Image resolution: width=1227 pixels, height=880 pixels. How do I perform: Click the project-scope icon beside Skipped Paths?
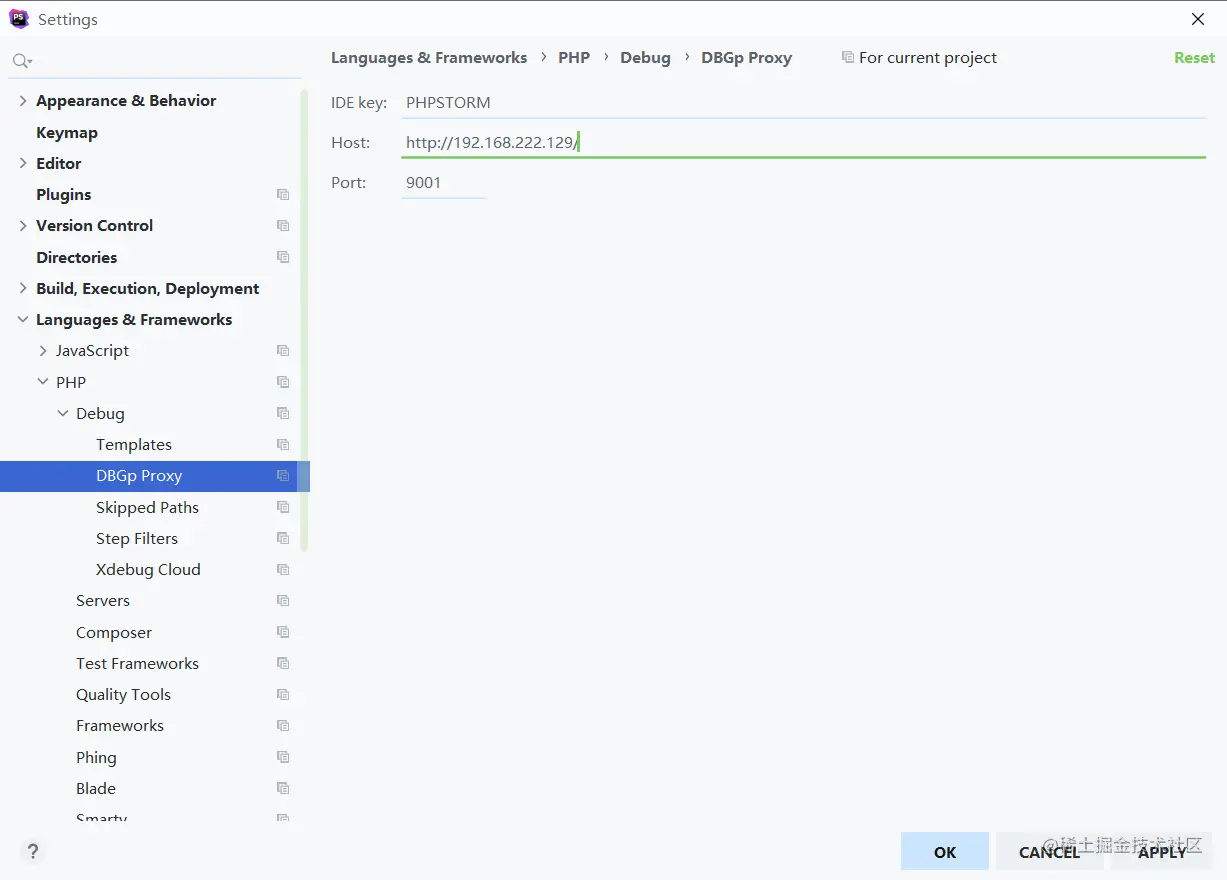tap(283, 507)
